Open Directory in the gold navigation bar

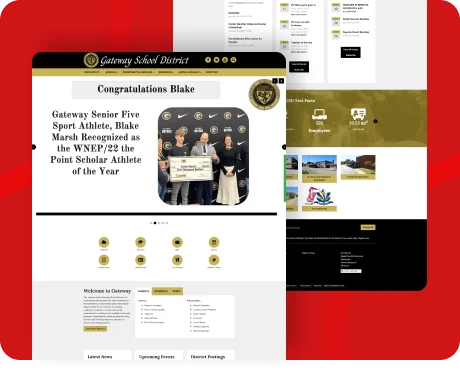click(x=212, y=72)
